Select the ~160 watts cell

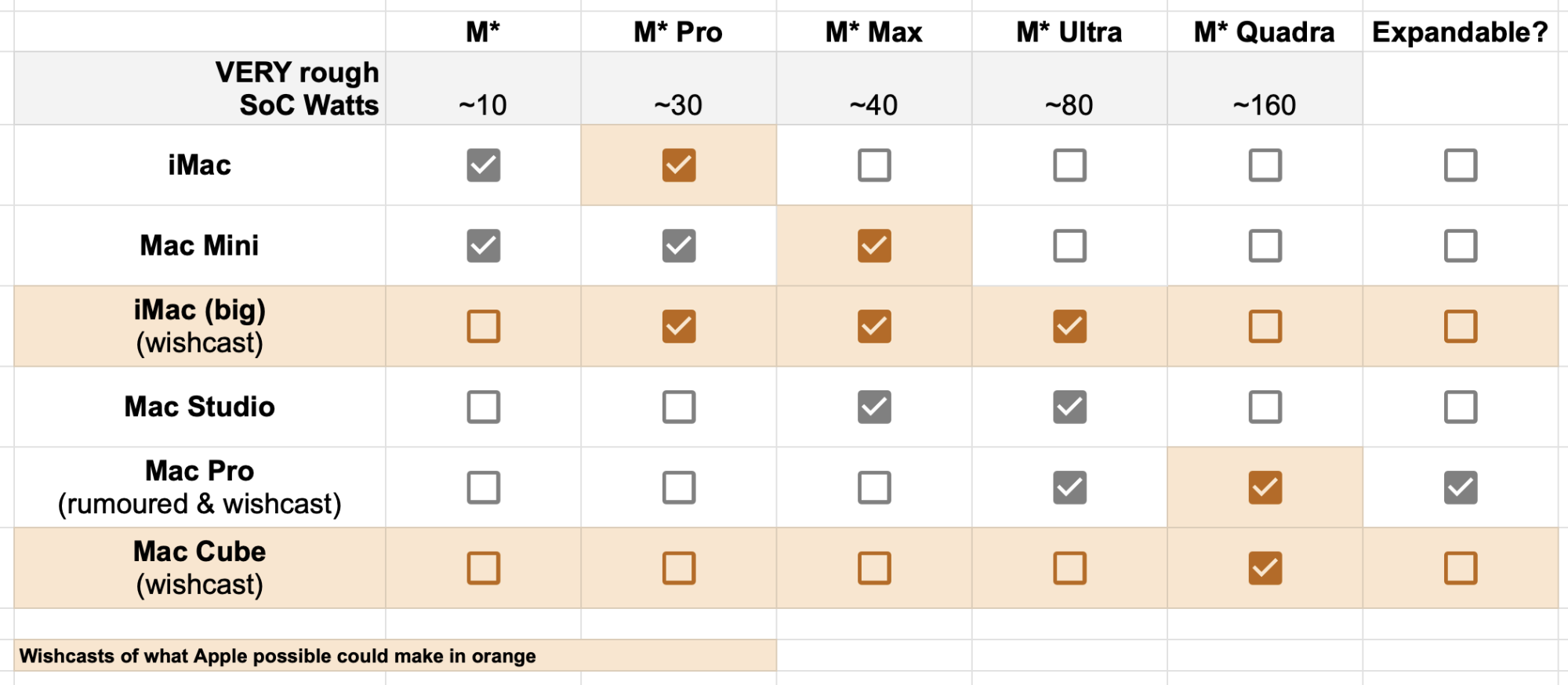[x=1265, y=89]
